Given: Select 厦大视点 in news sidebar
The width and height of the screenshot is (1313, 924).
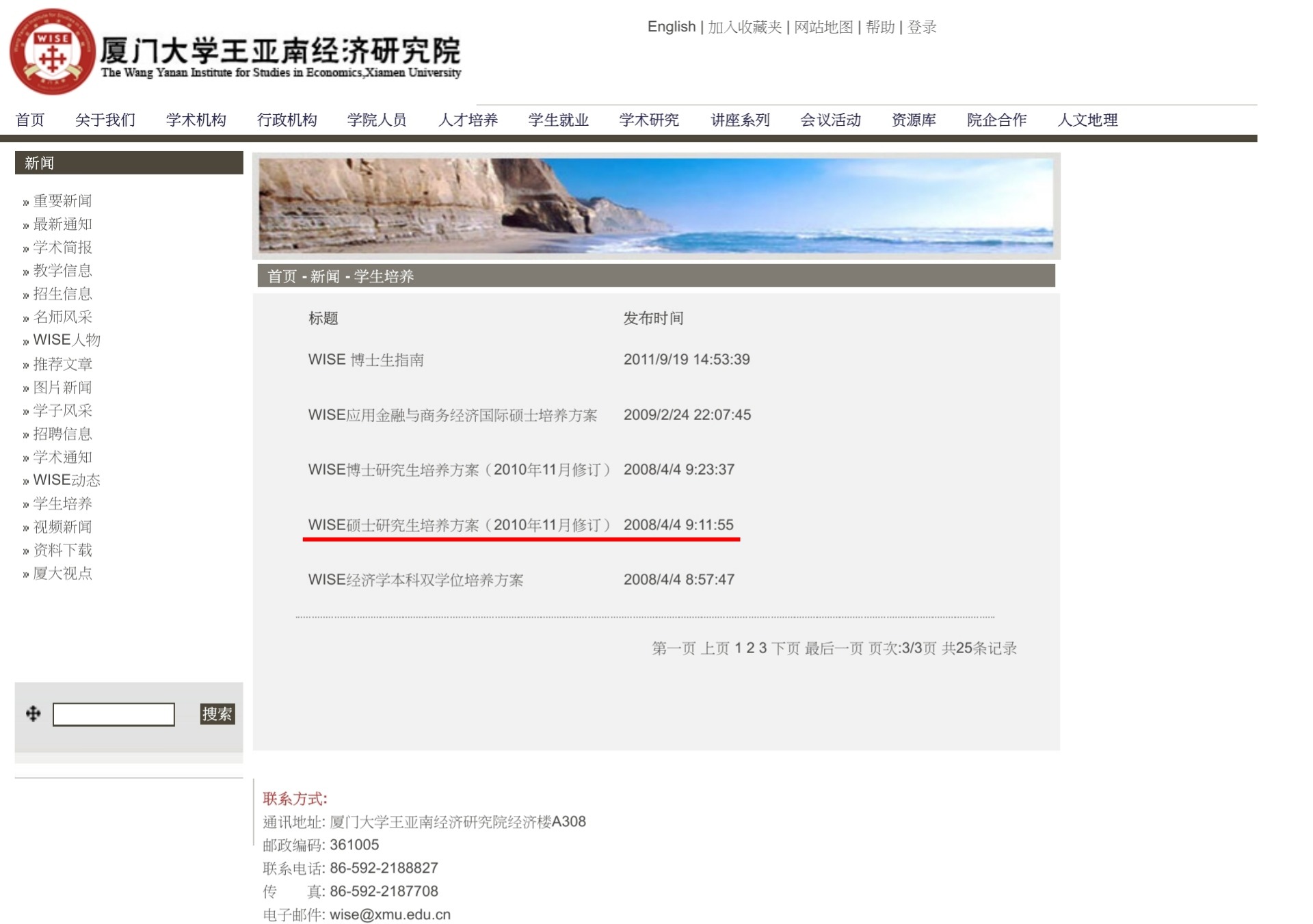Looking at the screenshot, I should click(x=62, y=573).
